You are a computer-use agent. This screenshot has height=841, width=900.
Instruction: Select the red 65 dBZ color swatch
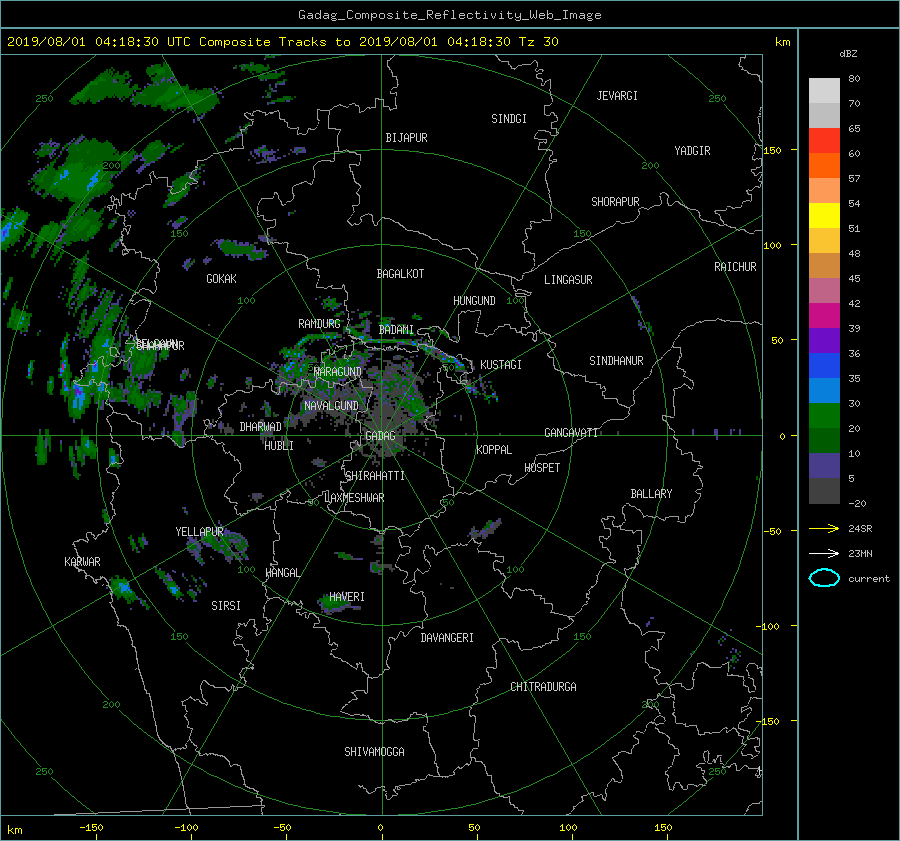pos(824,140)
